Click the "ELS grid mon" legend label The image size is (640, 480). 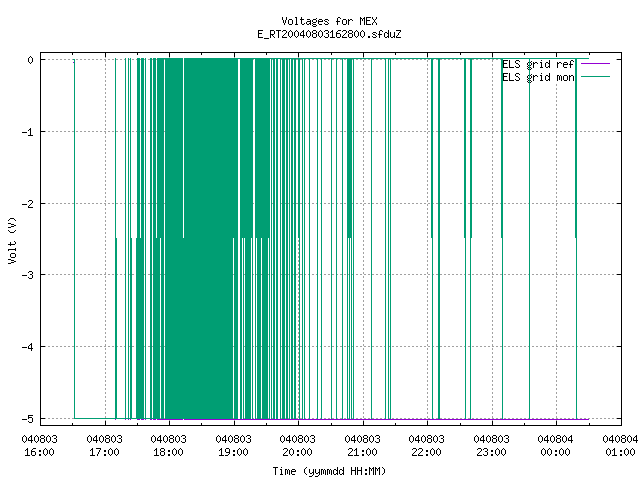coord(538,77)
